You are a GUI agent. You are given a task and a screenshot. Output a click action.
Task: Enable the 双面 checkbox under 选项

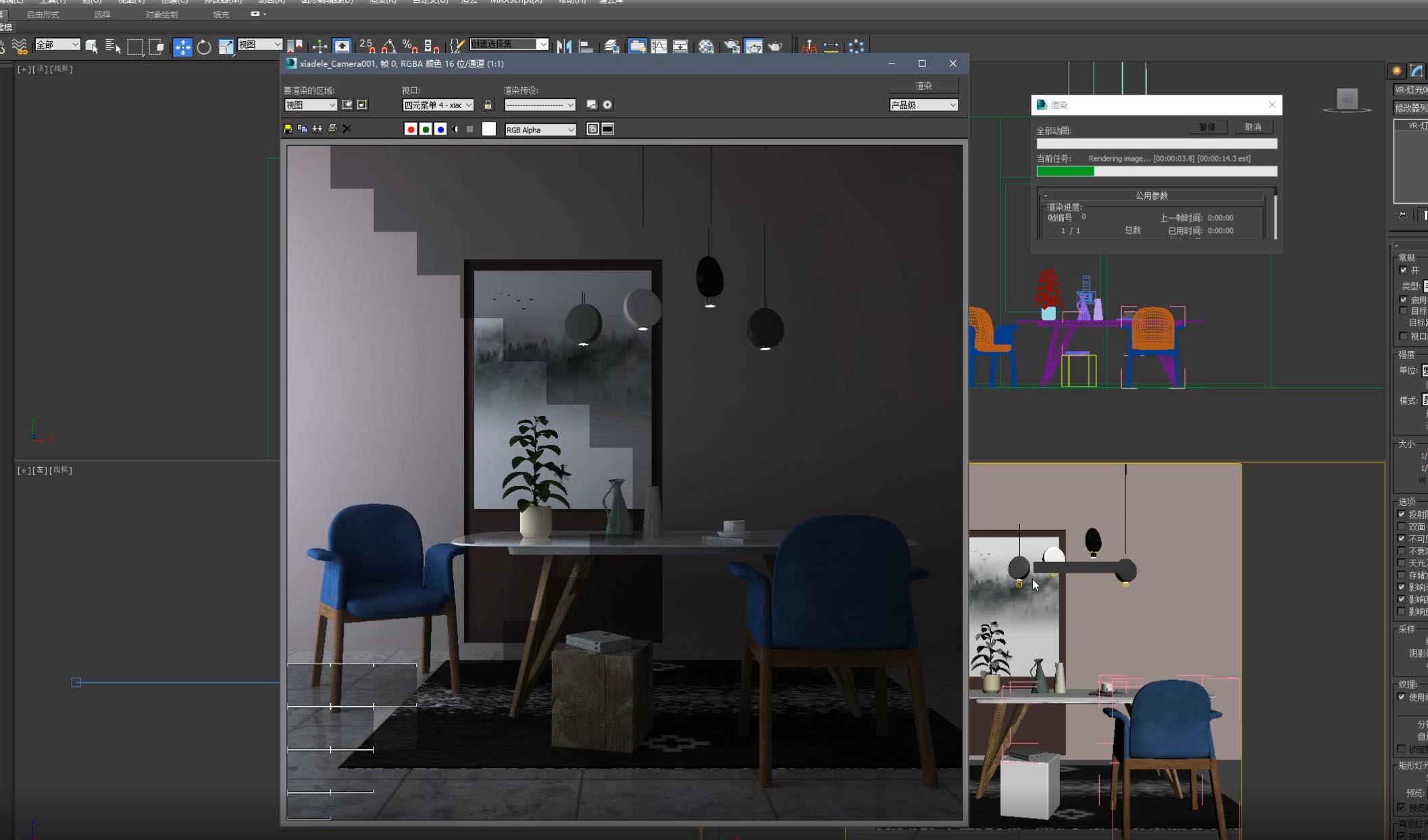(1402, 527)
